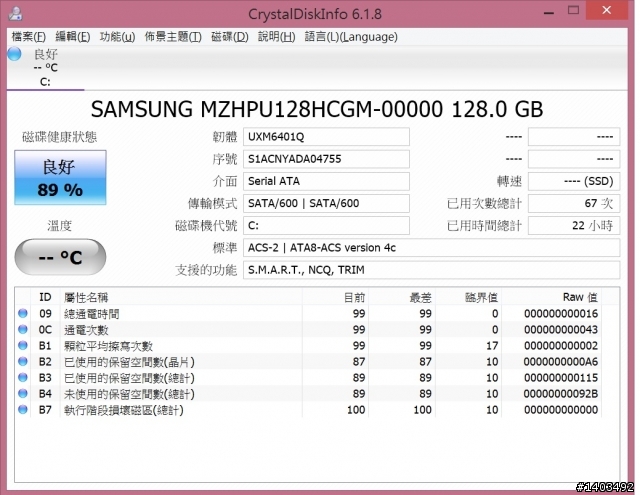Click the CrystalDiskInfo app icon in title bar
This screenshot has width=640, height=495.
click(16, 13)
